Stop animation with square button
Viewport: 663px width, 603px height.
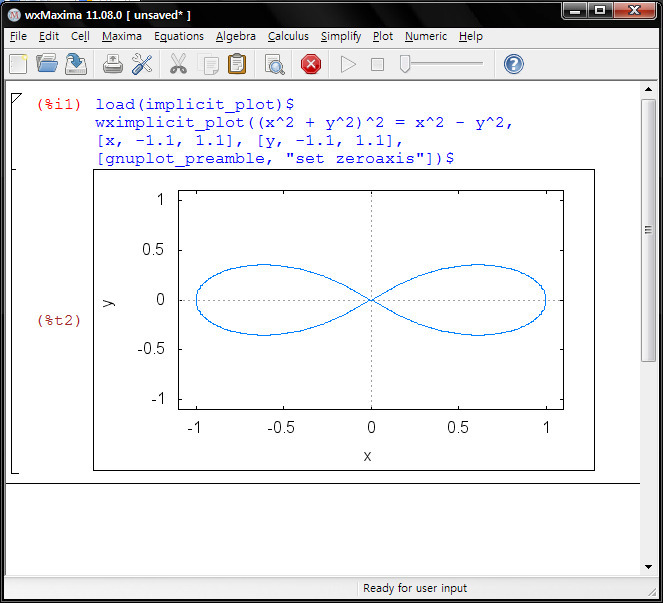point(377,65)
